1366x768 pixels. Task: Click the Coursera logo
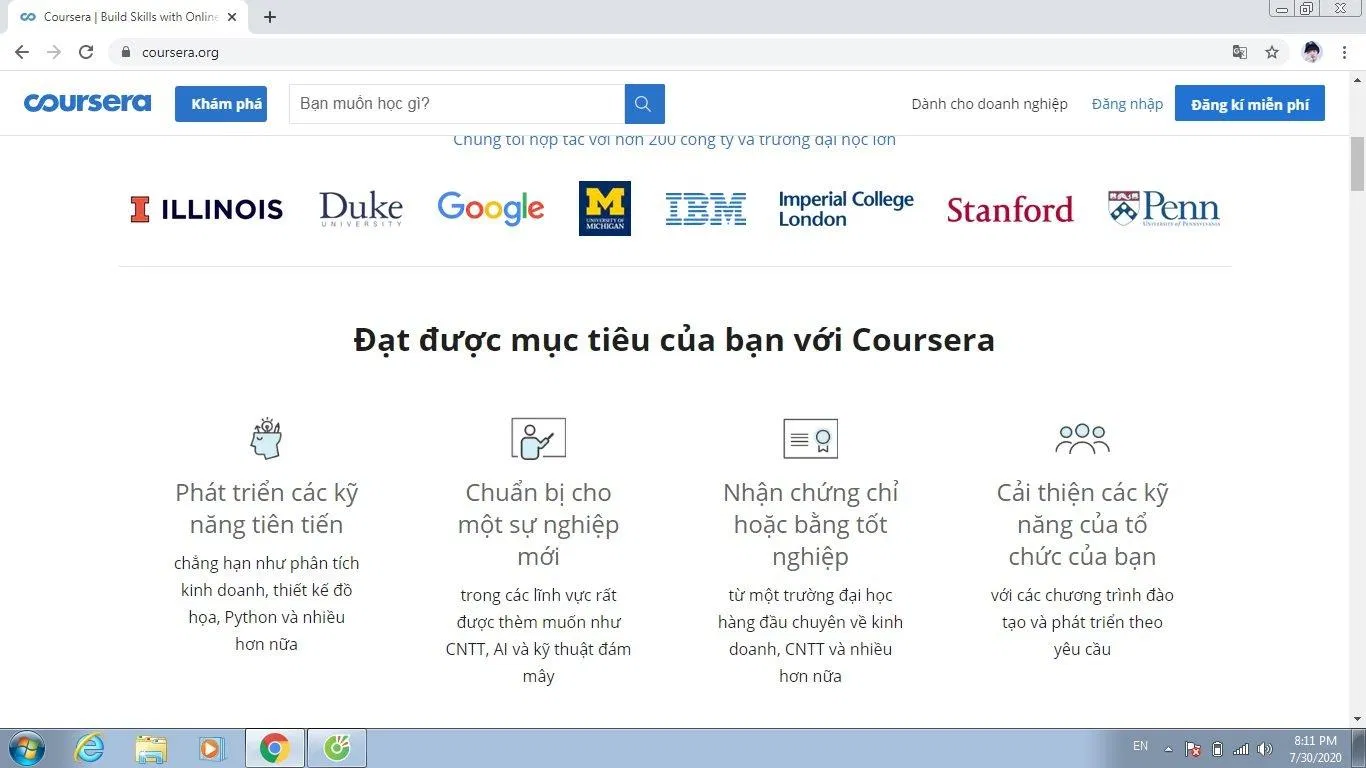[88, 103]
